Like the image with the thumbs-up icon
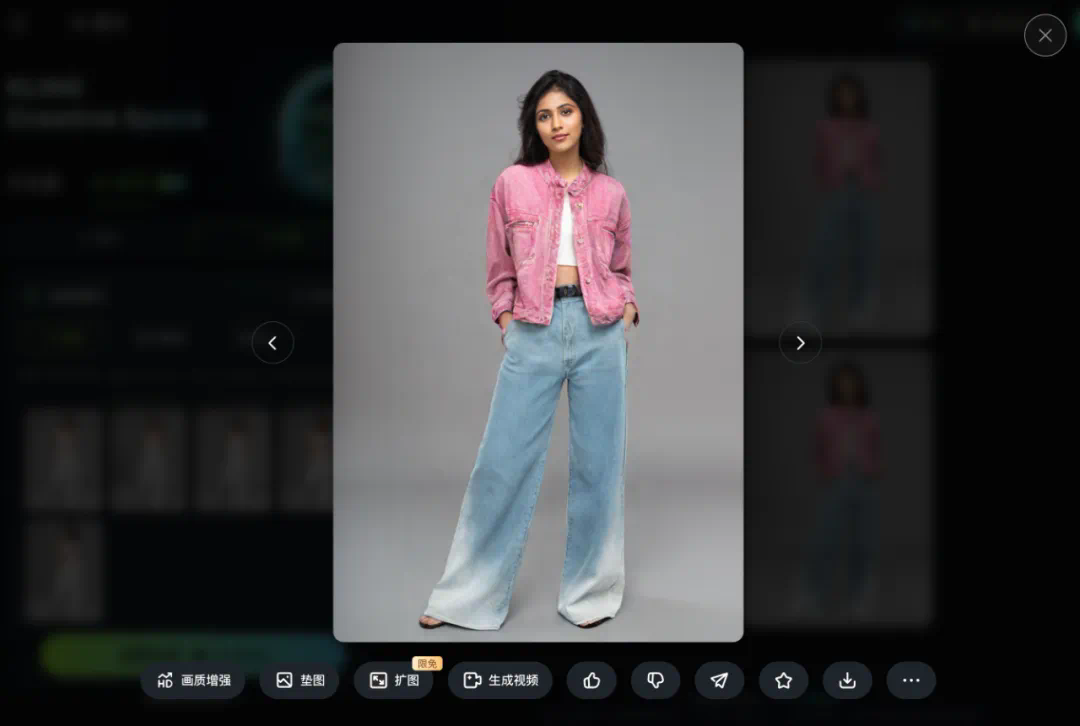This screenshot has height=726, width=1080. tap(591, 681)
